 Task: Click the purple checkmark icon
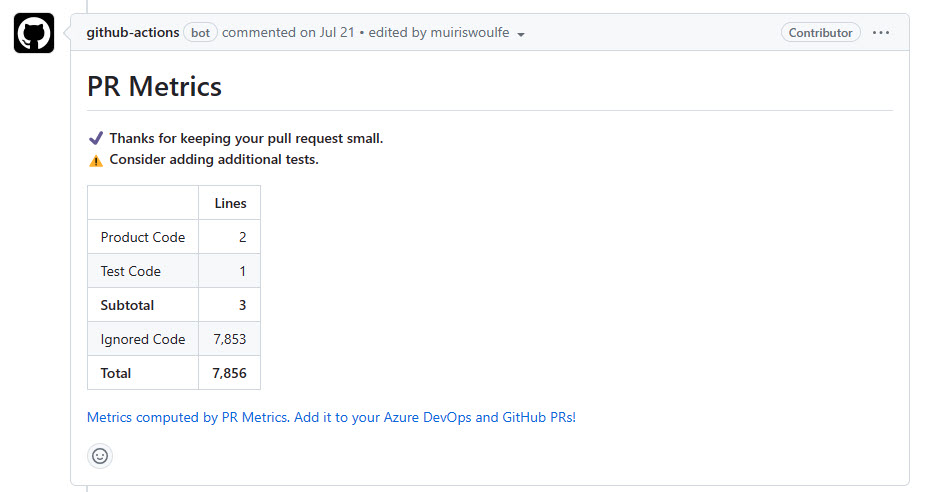pyautogui.click(x=96, y=138)
